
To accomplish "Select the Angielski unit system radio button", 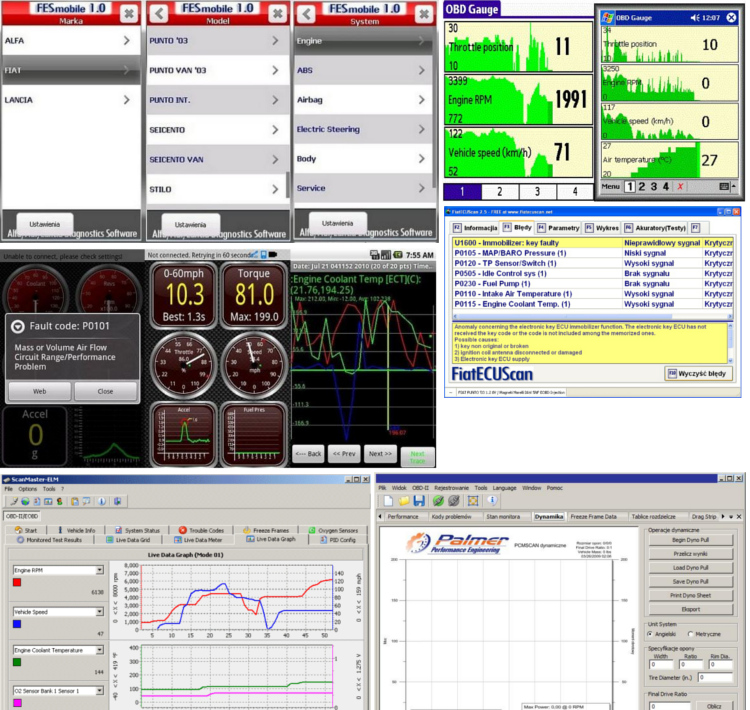I will click(x=651, y=633).
